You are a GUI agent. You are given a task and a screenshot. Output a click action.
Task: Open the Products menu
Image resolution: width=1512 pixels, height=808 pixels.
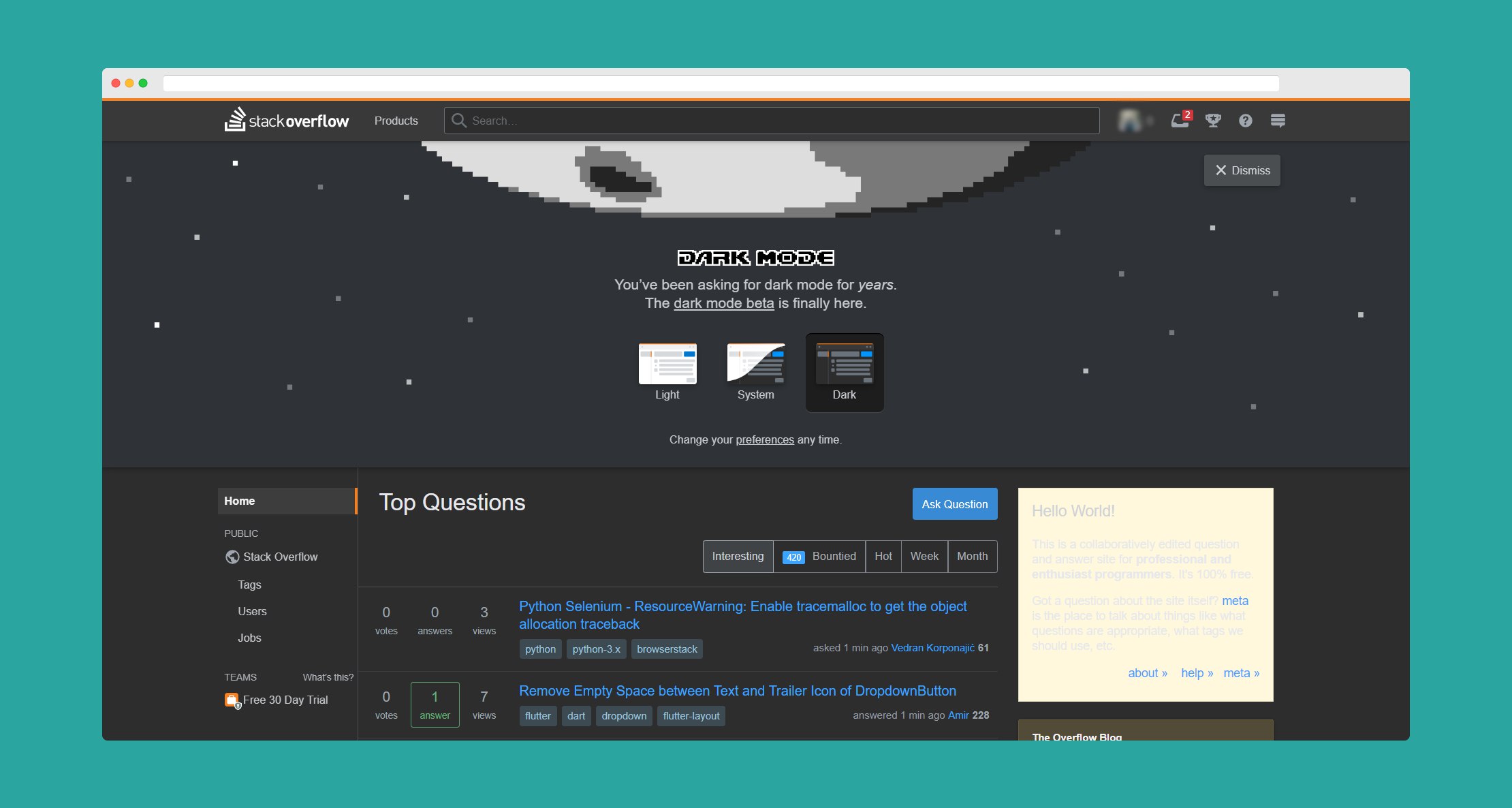[x=396, y=121]
